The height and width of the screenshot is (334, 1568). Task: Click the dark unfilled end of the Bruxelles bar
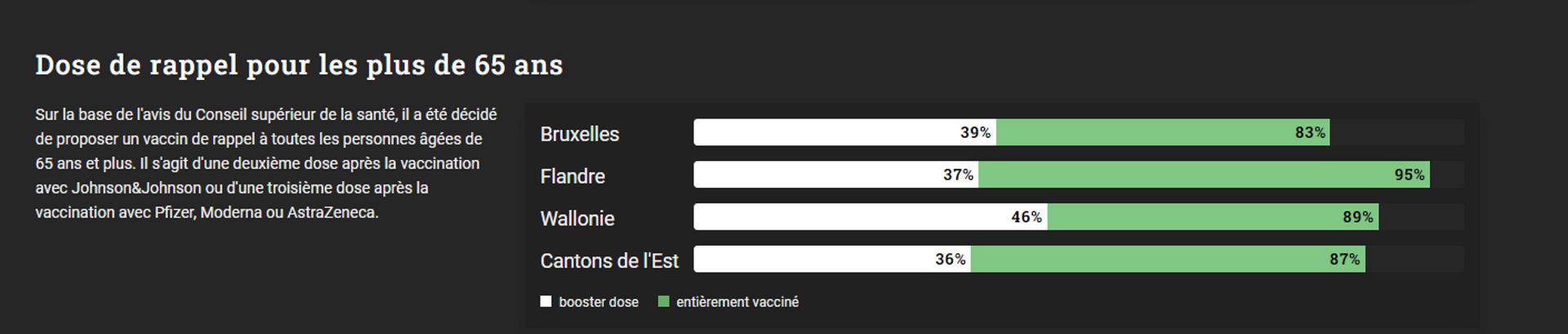click(1396, 132)
